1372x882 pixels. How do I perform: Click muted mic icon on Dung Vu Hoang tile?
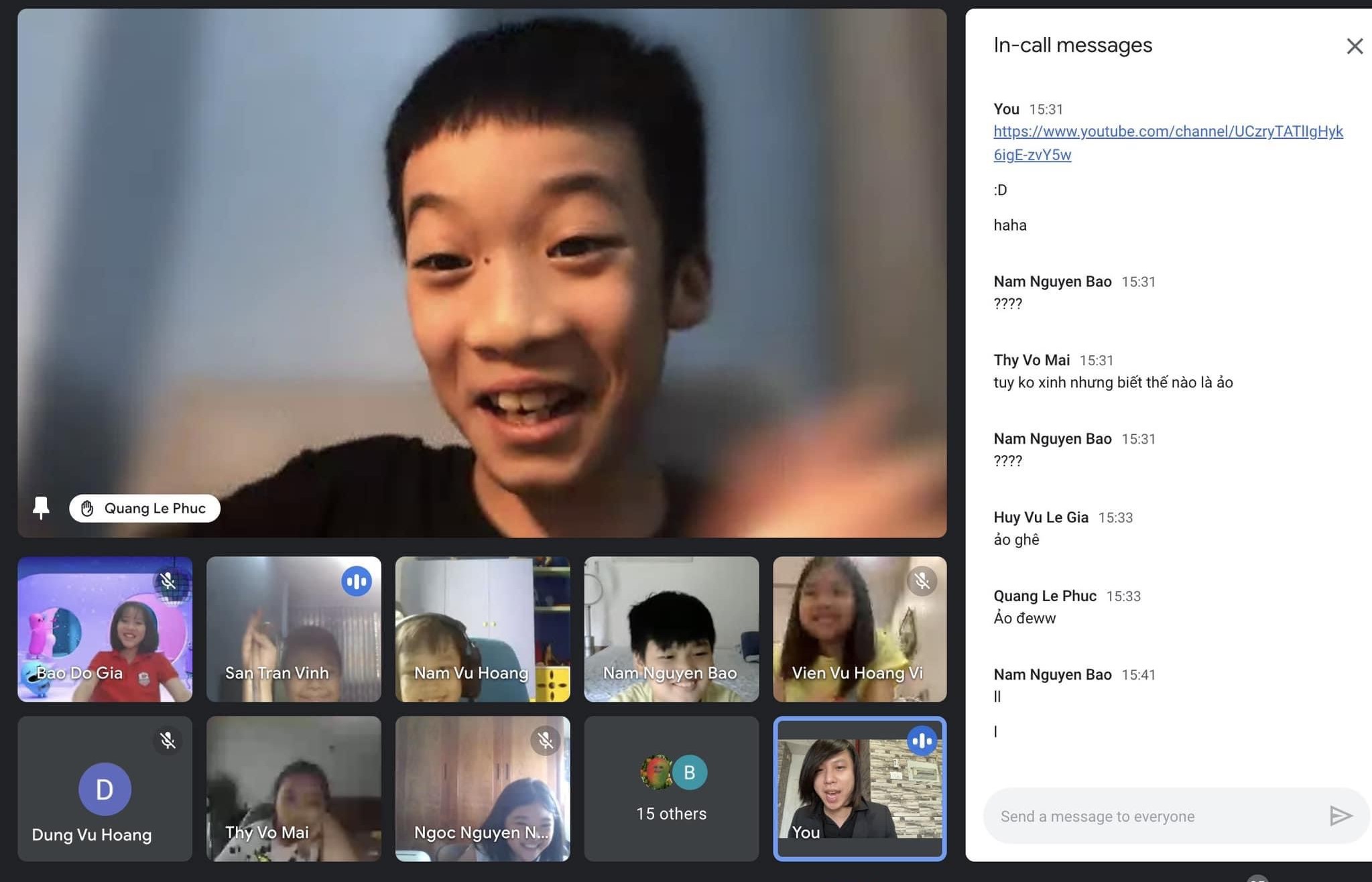pos(168,741)
